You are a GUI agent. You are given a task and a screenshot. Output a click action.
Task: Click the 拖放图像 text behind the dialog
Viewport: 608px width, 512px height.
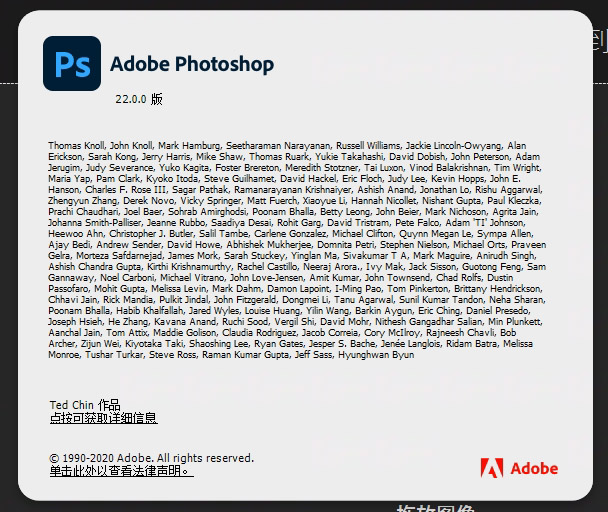[x=437, y=505]
